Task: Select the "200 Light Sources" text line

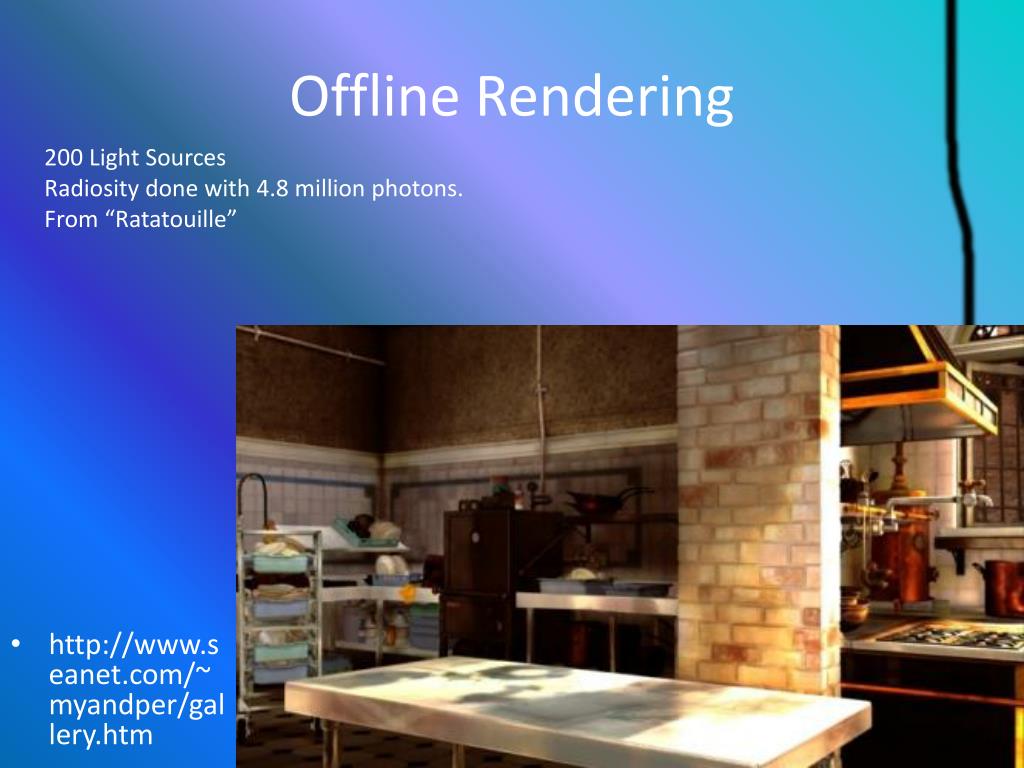Action: pyautogui.click(x=135, y=157)
